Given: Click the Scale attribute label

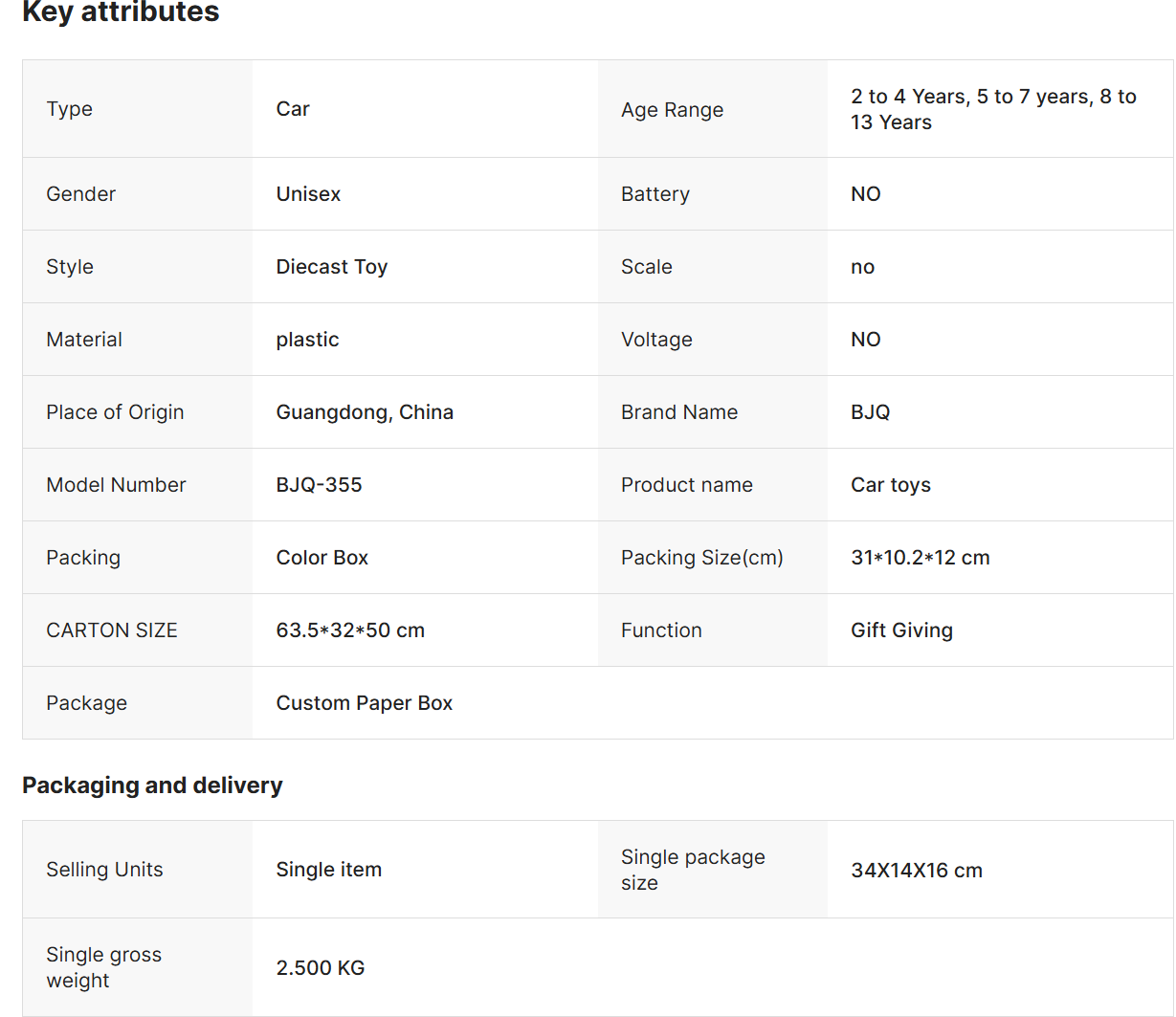Looking at the screenshot, I should (647, 267).
